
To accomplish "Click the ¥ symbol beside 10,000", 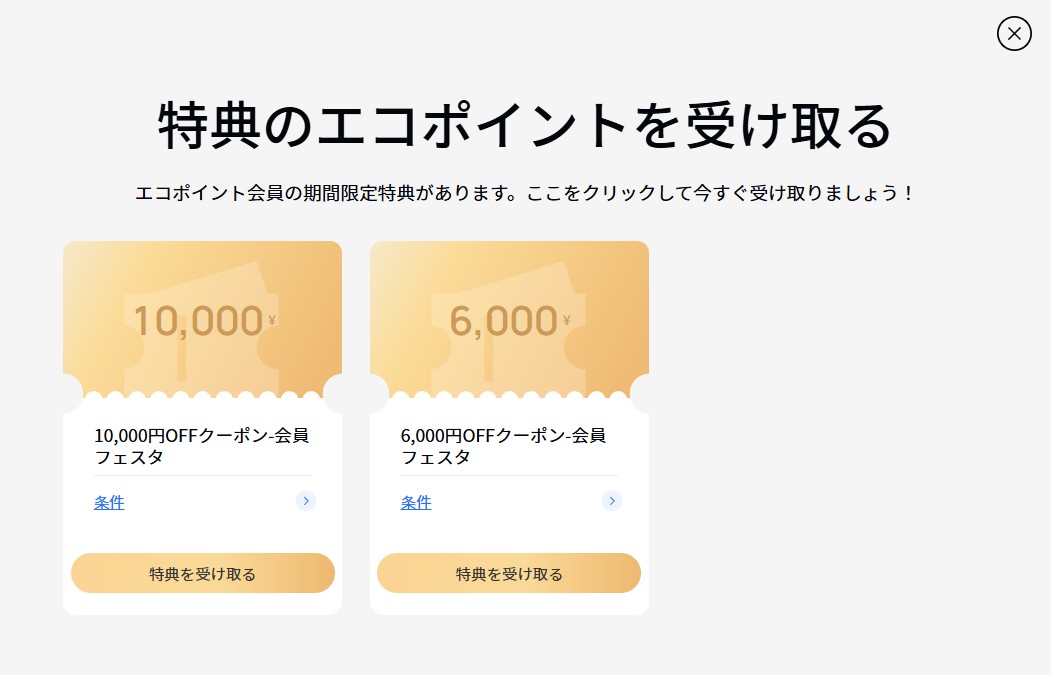I will 272,320.
